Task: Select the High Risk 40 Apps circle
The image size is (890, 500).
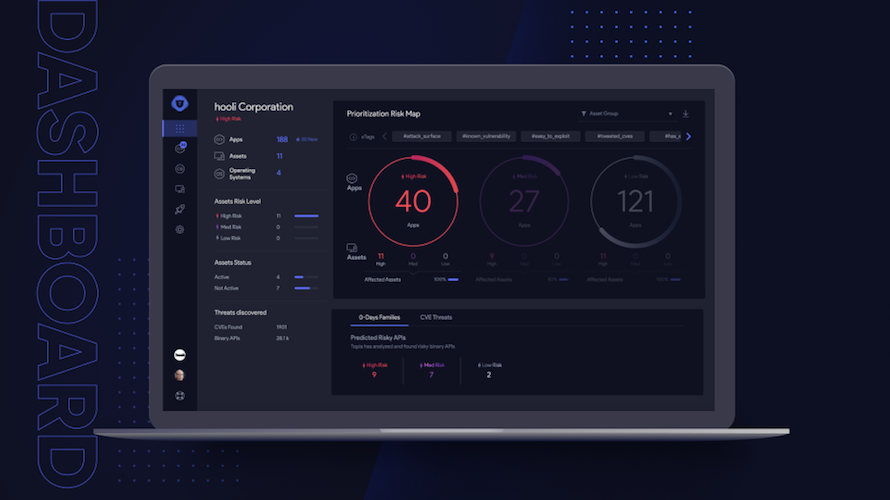Action: coord(413,201)
